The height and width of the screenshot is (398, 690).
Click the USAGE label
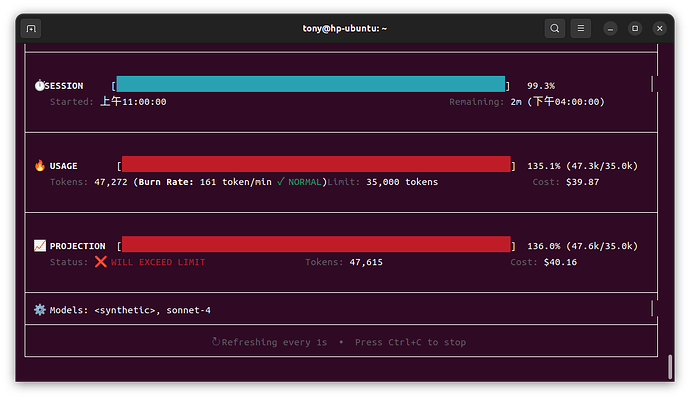pos(63,166)
